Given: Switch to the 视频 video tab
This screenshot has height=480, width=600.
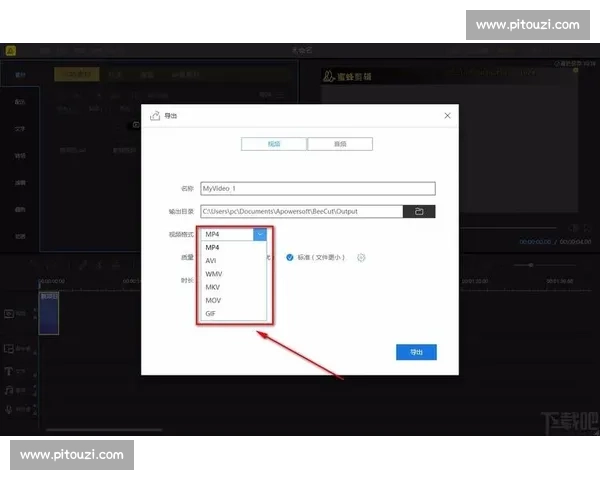Looking at the screenshot, I should click(274, 144).
